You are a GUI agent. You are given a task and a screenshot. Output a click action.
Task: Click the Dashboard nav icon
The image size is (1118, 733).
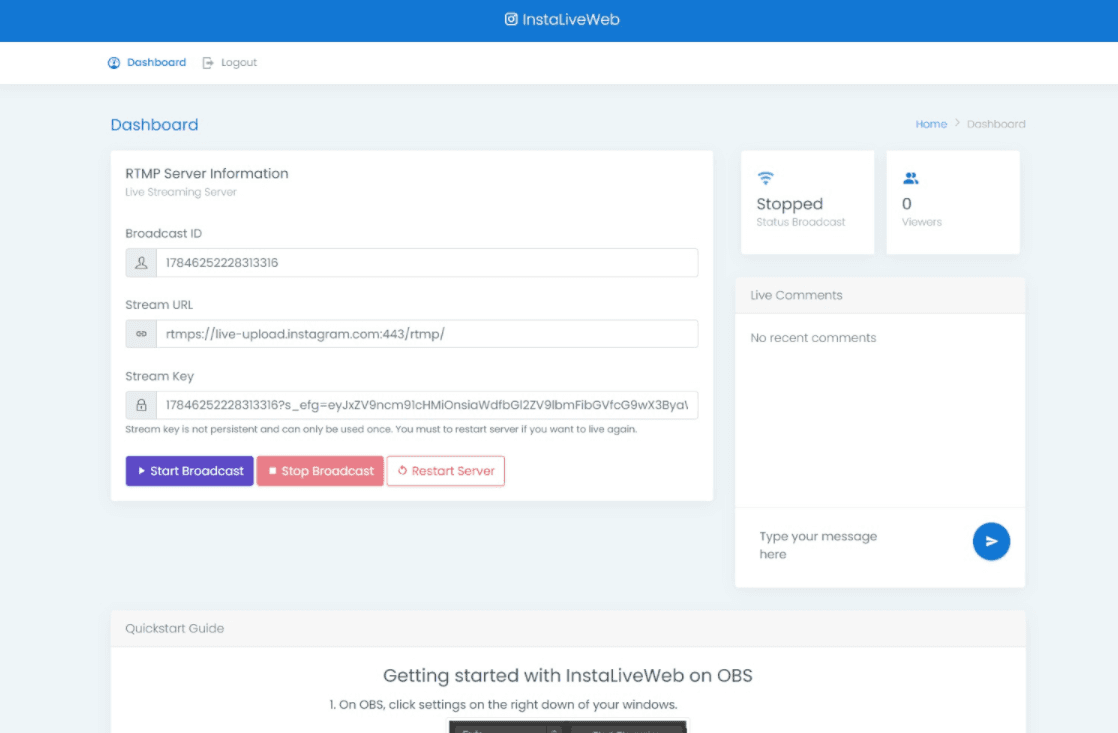pyautogui.click(x=113, y=62)
